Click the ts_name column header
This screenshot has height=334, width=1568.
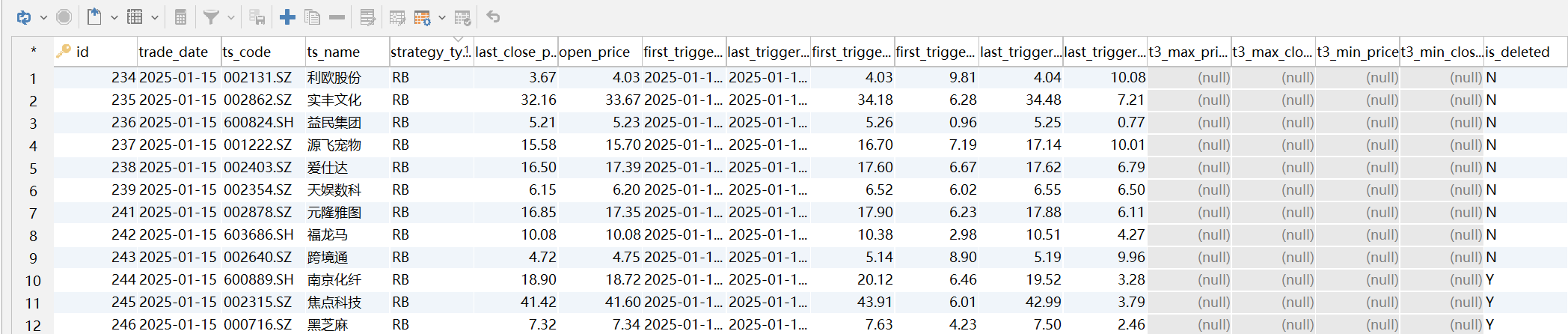(334, 52)
